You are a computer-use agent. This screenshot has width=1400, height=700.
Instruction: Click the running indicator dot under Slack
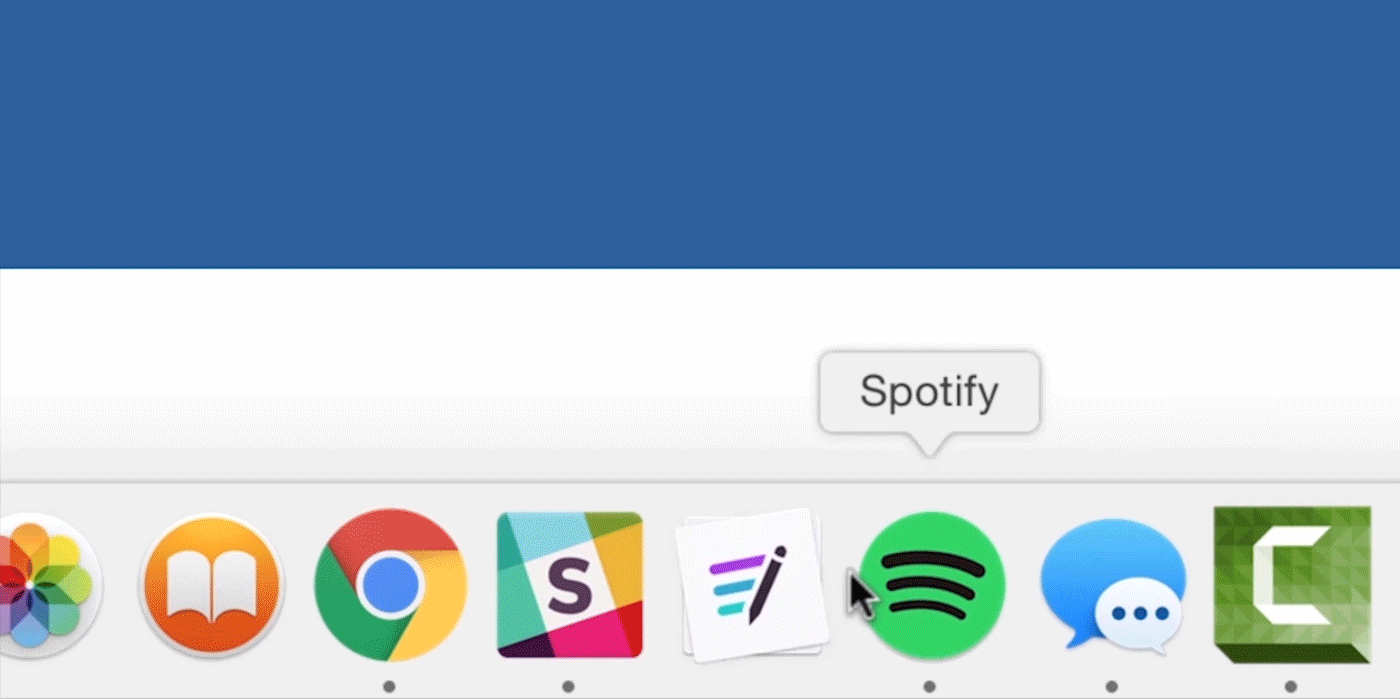(568, 686)
